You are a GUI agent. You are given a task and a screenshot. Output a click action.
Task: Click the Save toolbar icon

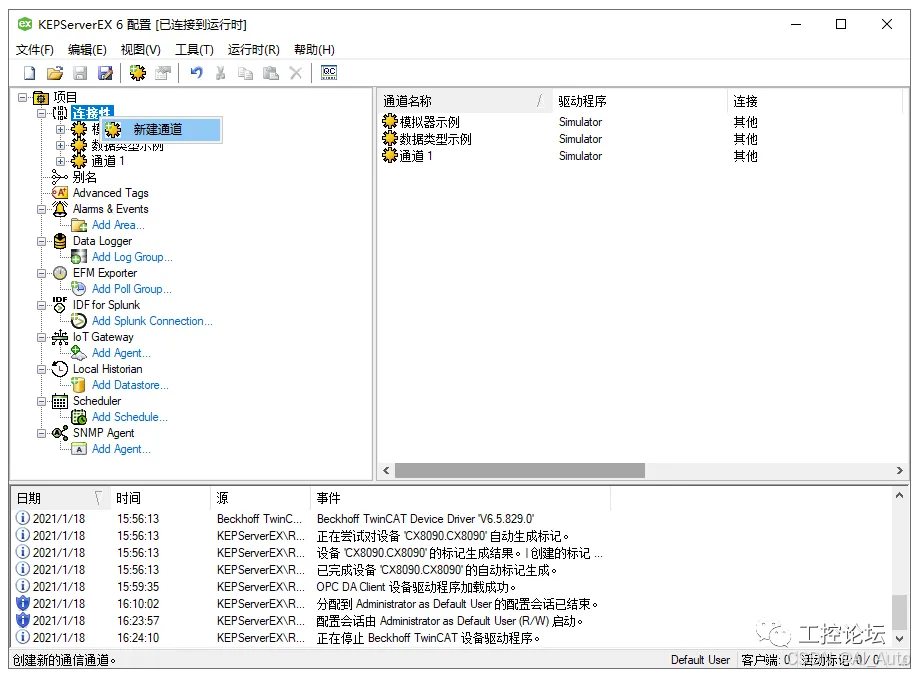[x=80, y=73]
